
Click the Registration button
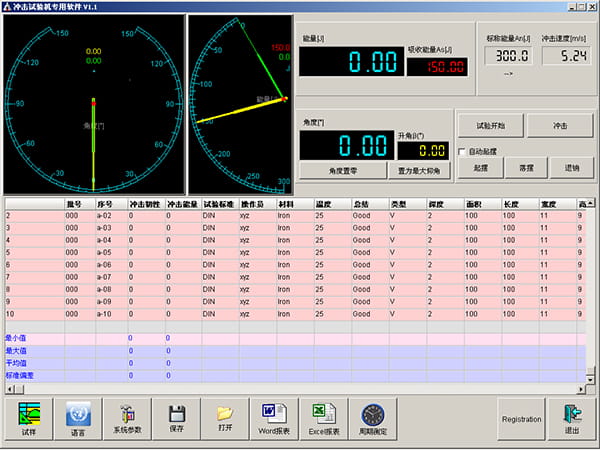[521, 420]
